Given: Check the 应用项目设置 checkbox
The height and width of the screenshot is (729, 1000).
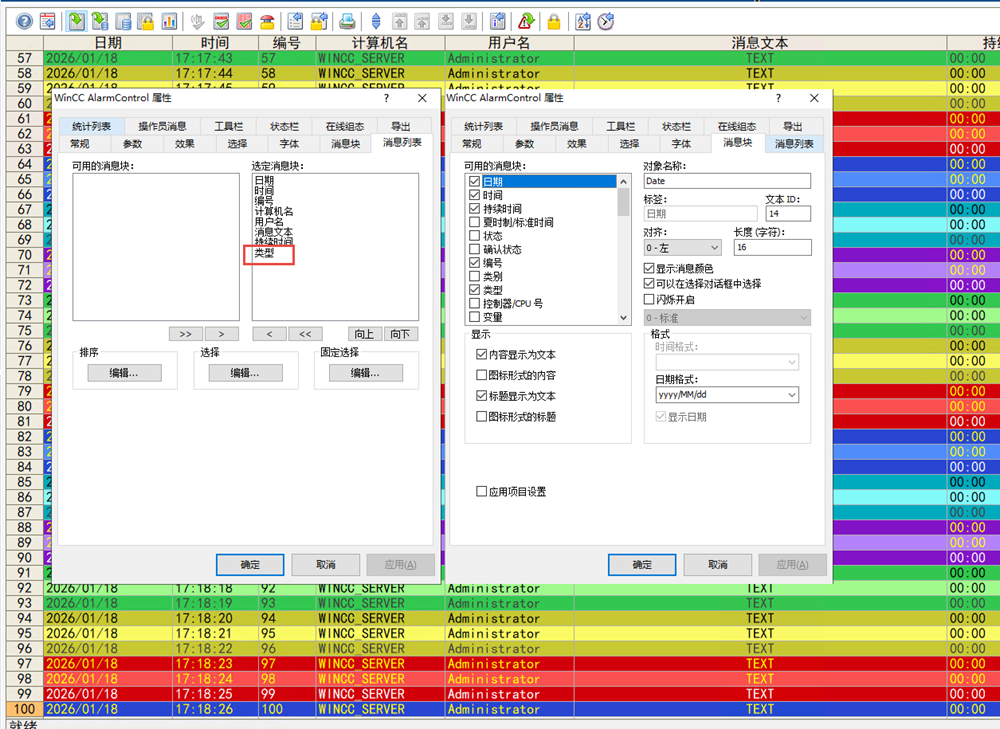Looking at the screenshot, I should coord(481,492).
